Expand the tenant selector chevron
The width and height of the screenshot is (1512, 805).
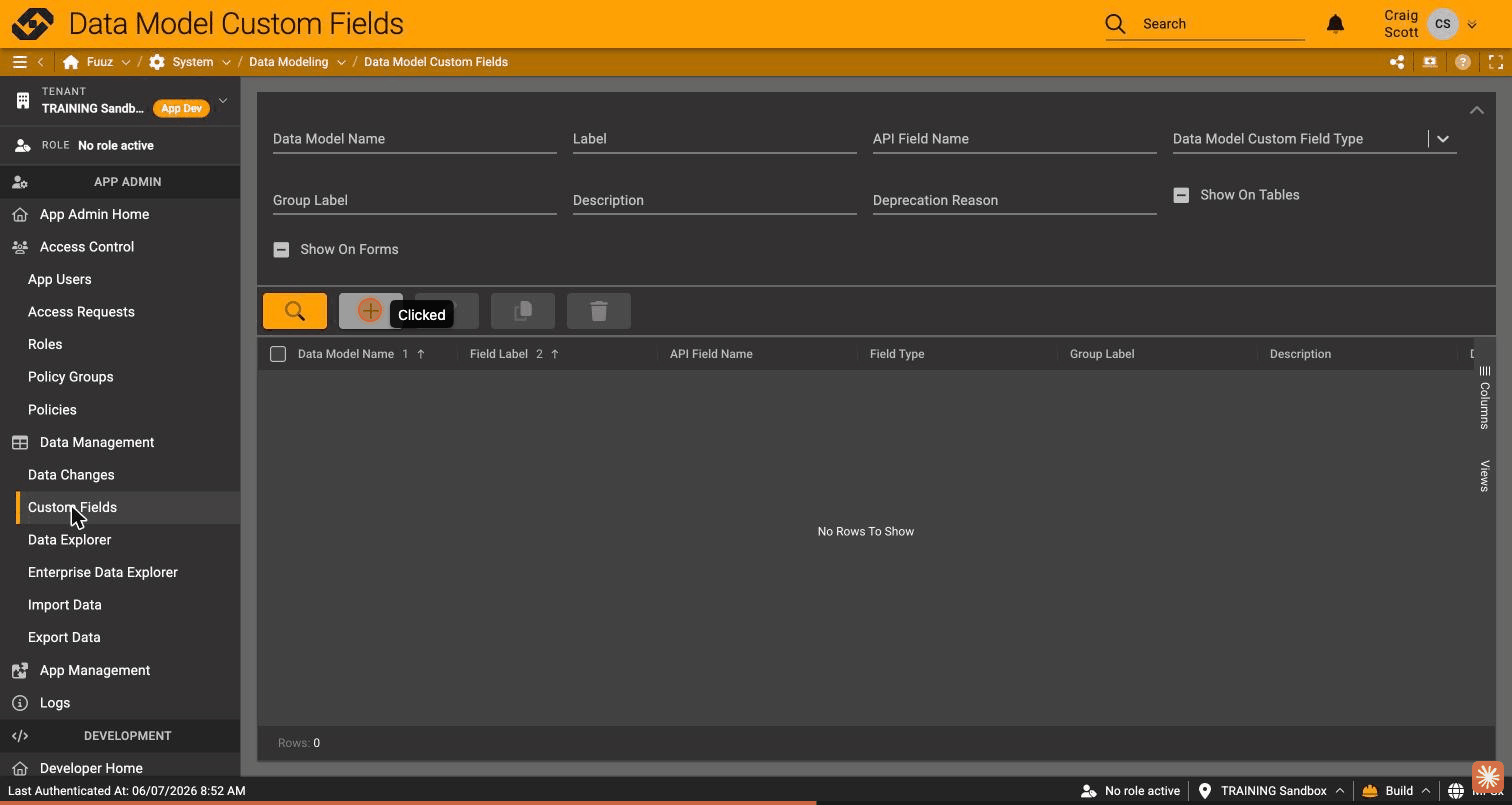[x=223, y=100]
